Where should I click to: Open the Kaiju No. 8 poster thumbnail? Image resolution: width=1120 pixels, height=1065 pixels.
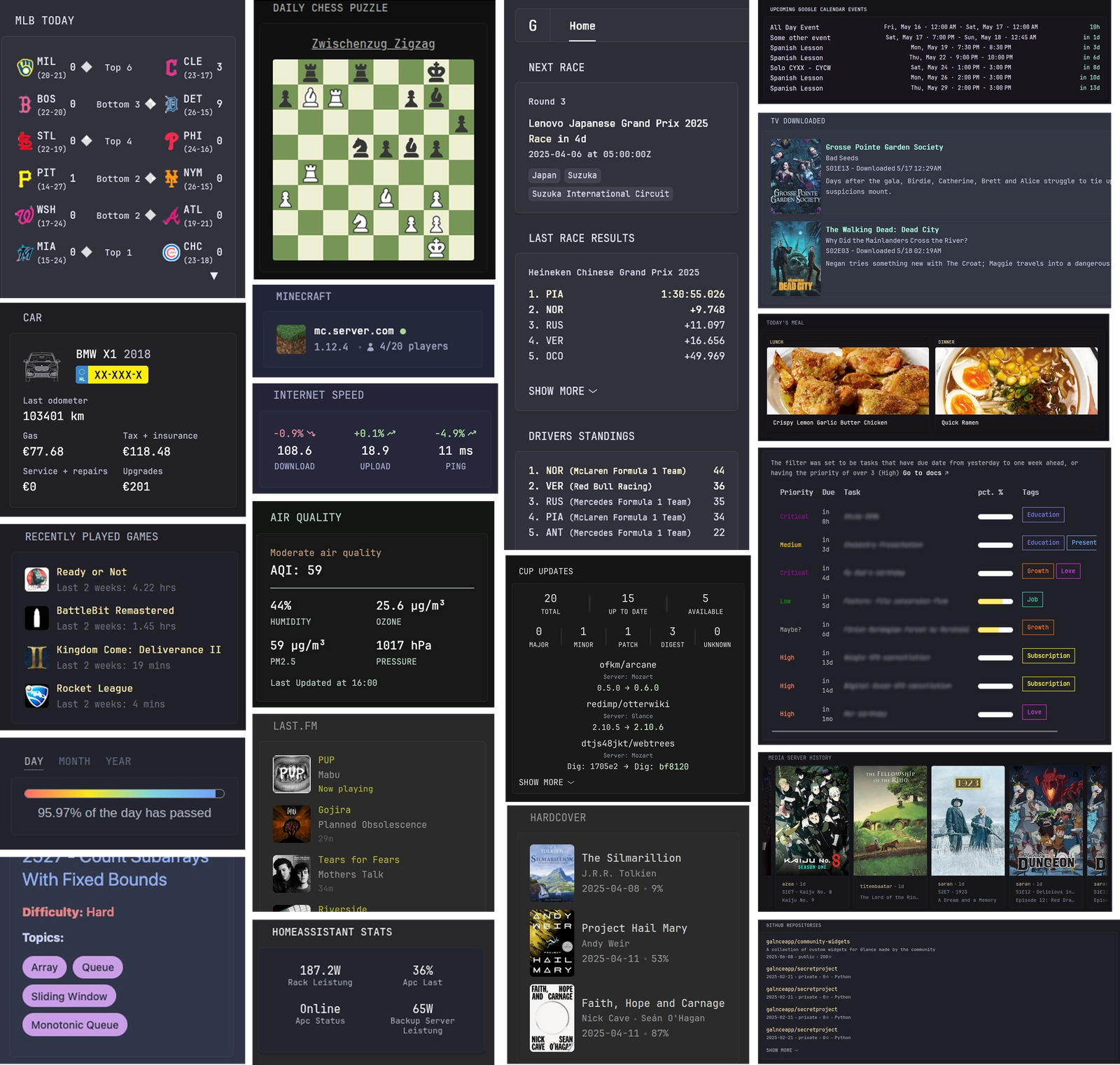point(812,820)
